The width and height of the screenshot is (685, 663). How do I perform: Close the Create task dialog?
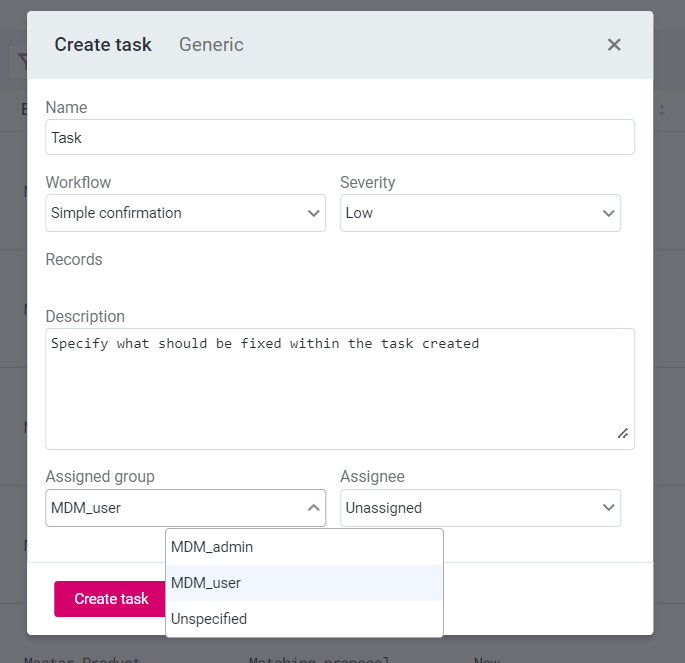(x=614, y=45)
